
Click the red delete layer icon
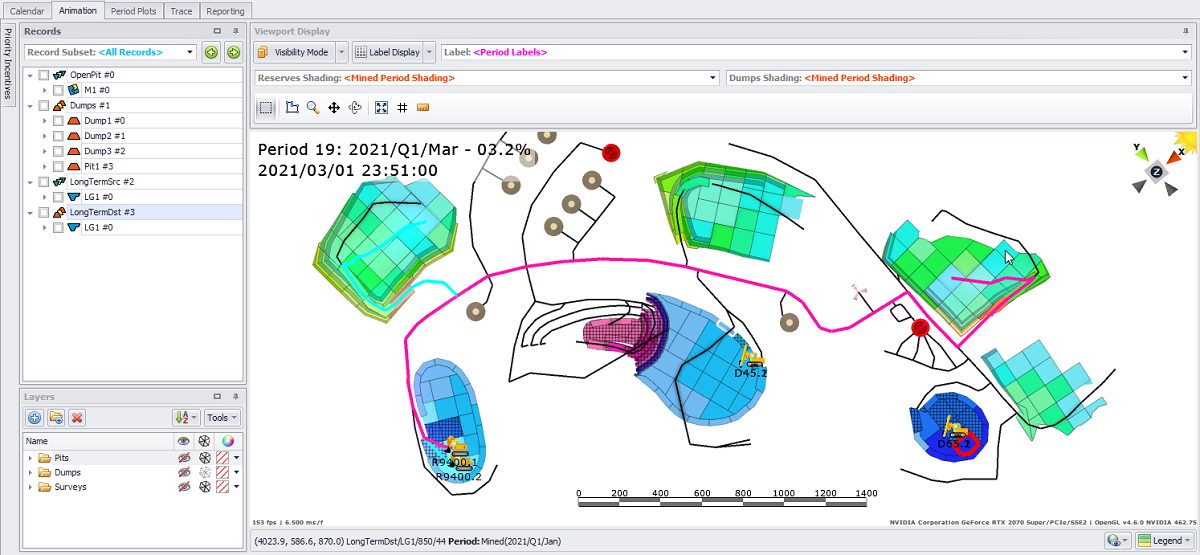coord(77,417)
